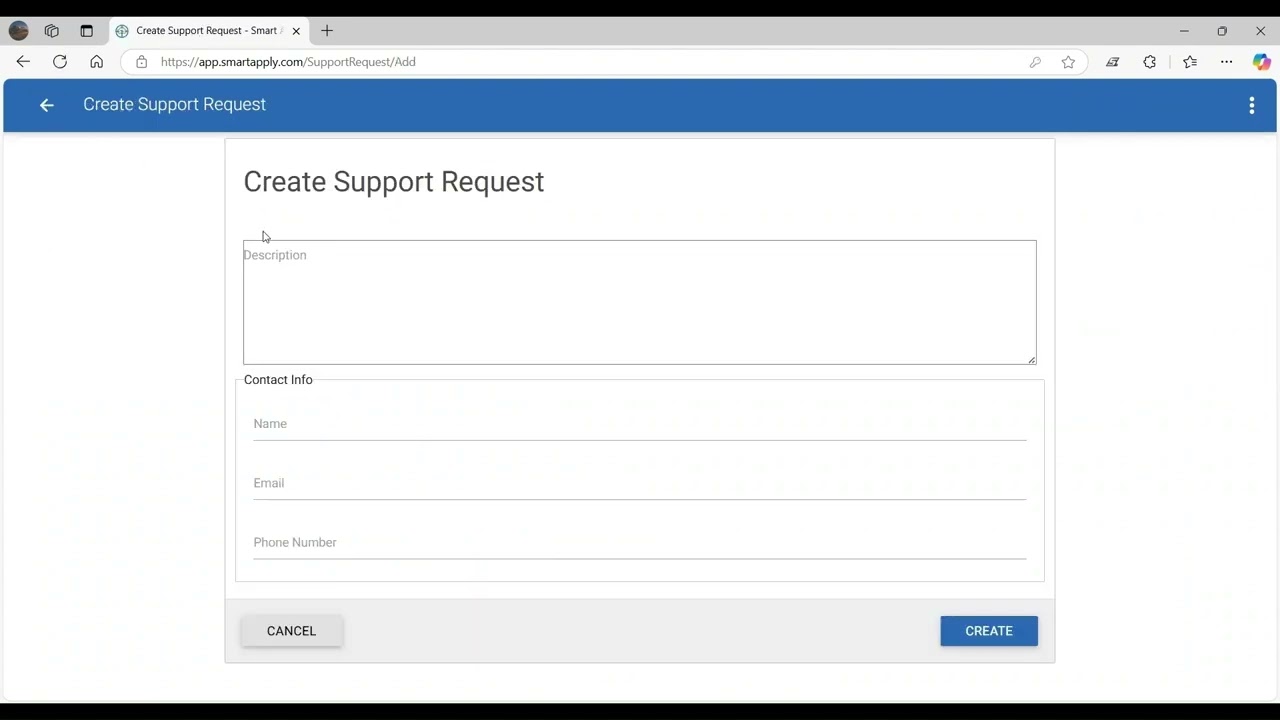Click the read aloud toolbar icon
Screen dimensions: 1280x720
click(x=1112, y=62)
